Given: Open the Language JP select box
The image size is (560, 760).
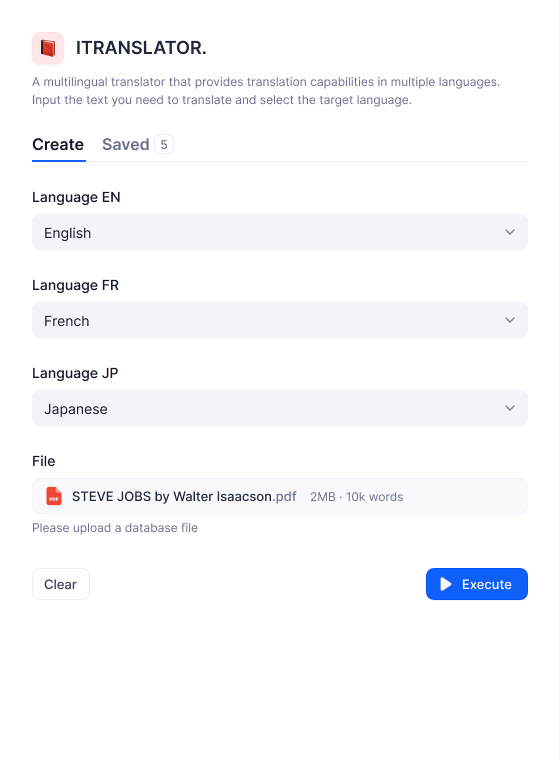Looking at the screenshot, I should 280,408.
